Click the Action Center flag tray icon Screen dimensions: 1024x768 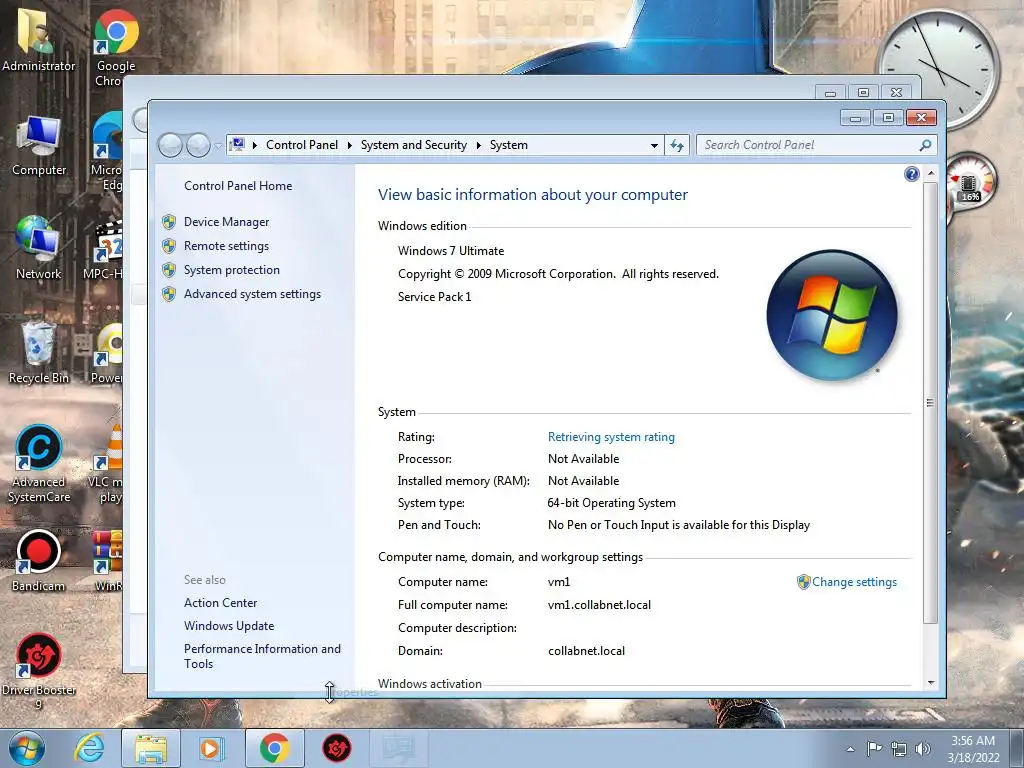coord(874,748)
